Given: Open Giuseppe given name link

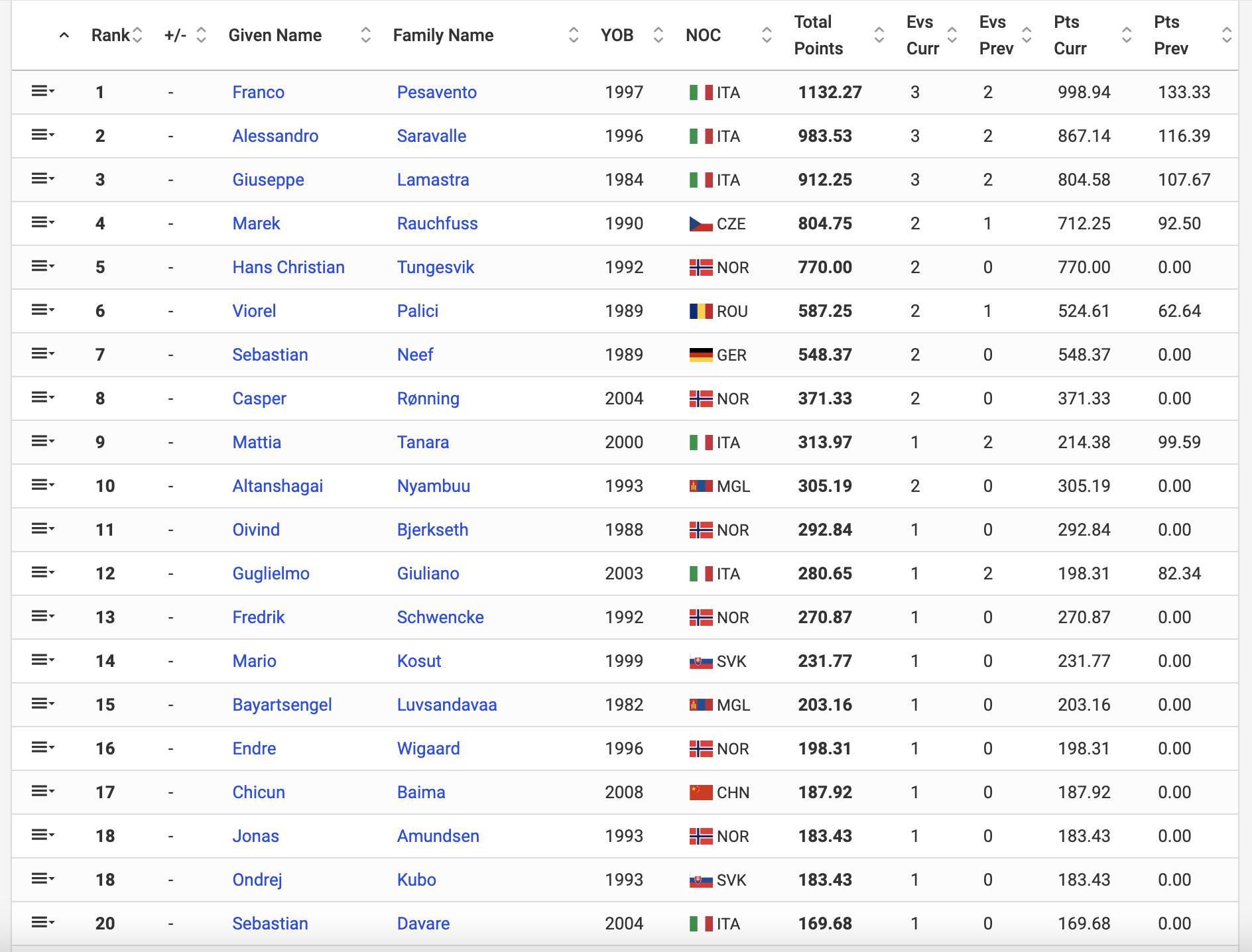Looking at the screenshot, I should tap(268, 180).
